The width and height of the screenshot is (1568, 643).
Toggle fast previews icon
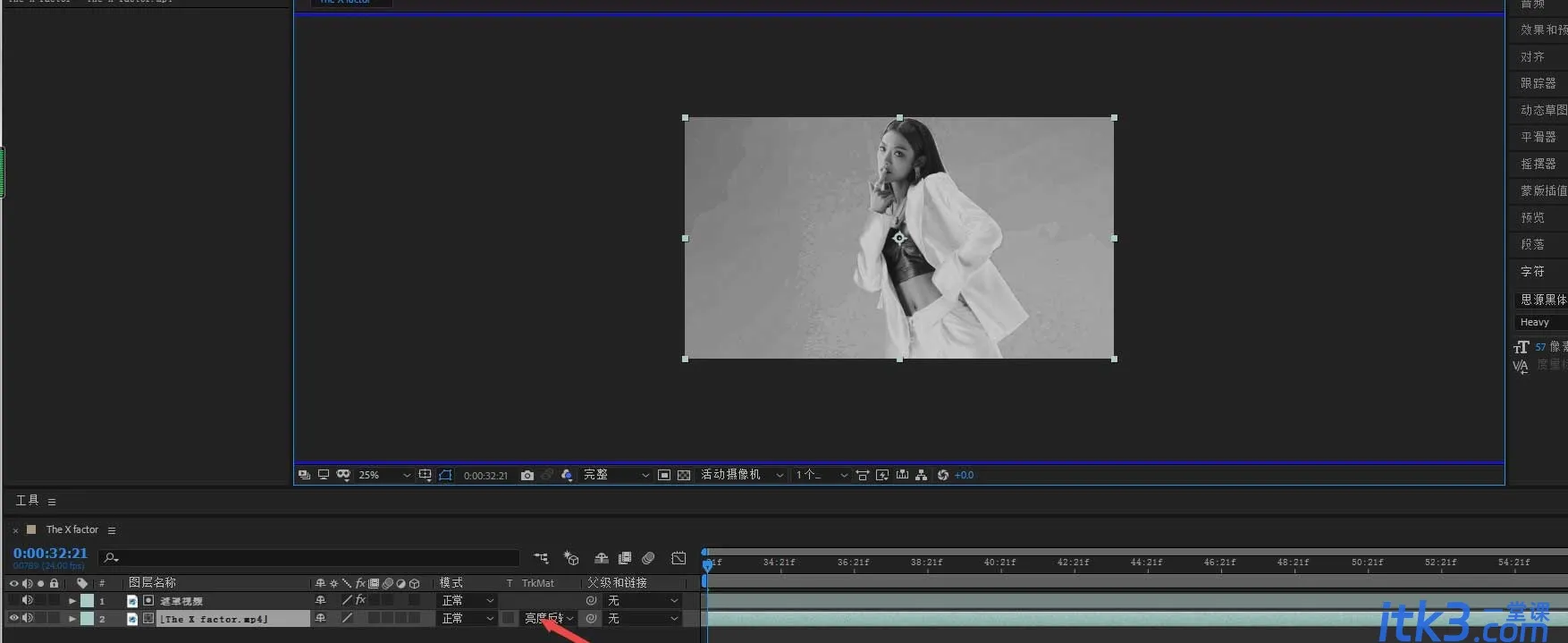pos(882,475)
